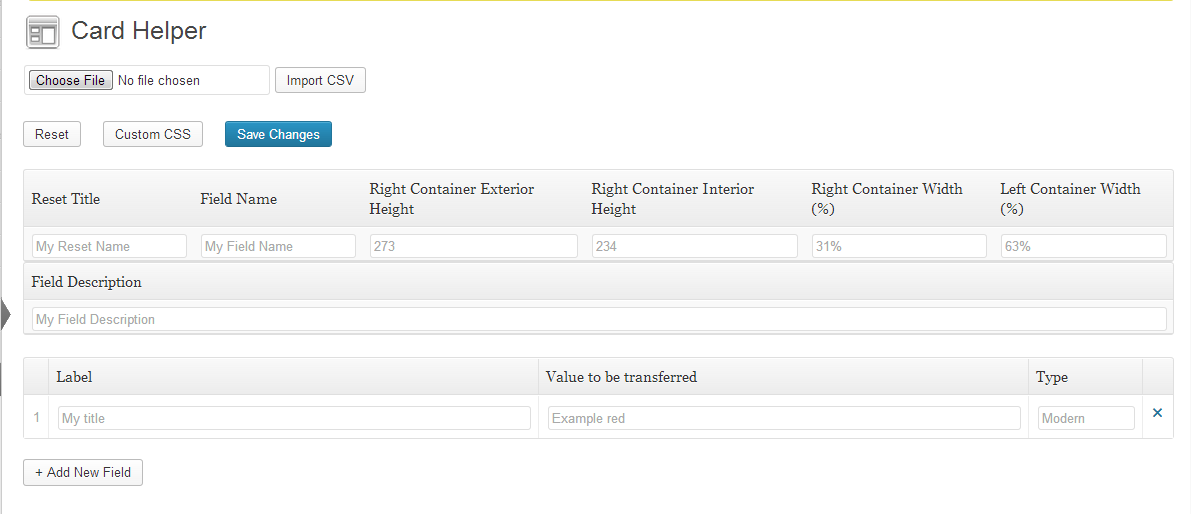Click into the My Field Description box

pyautogui.click(x=599, y=319)
